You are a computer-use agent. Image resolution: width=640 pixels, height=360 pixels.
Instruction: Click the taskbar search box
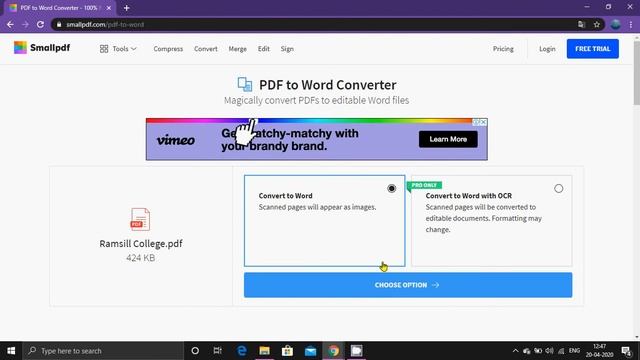coord(103,351)
